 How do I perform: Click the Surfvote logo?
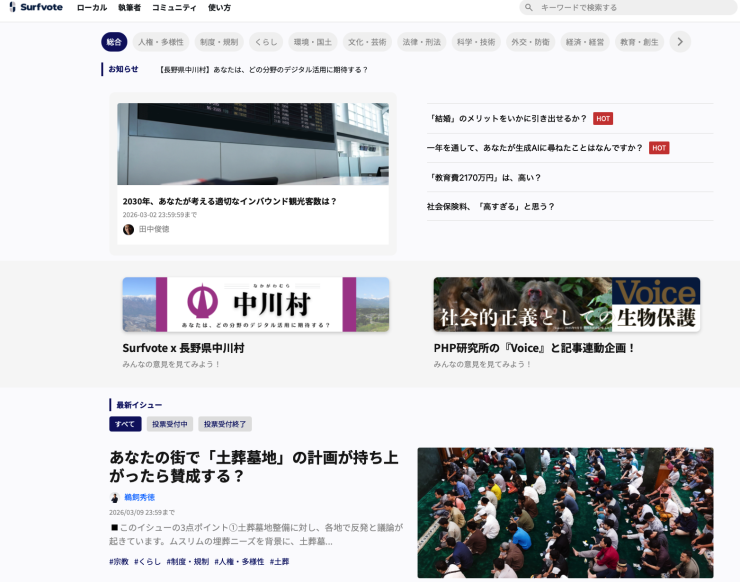click(x=36, y=7)
